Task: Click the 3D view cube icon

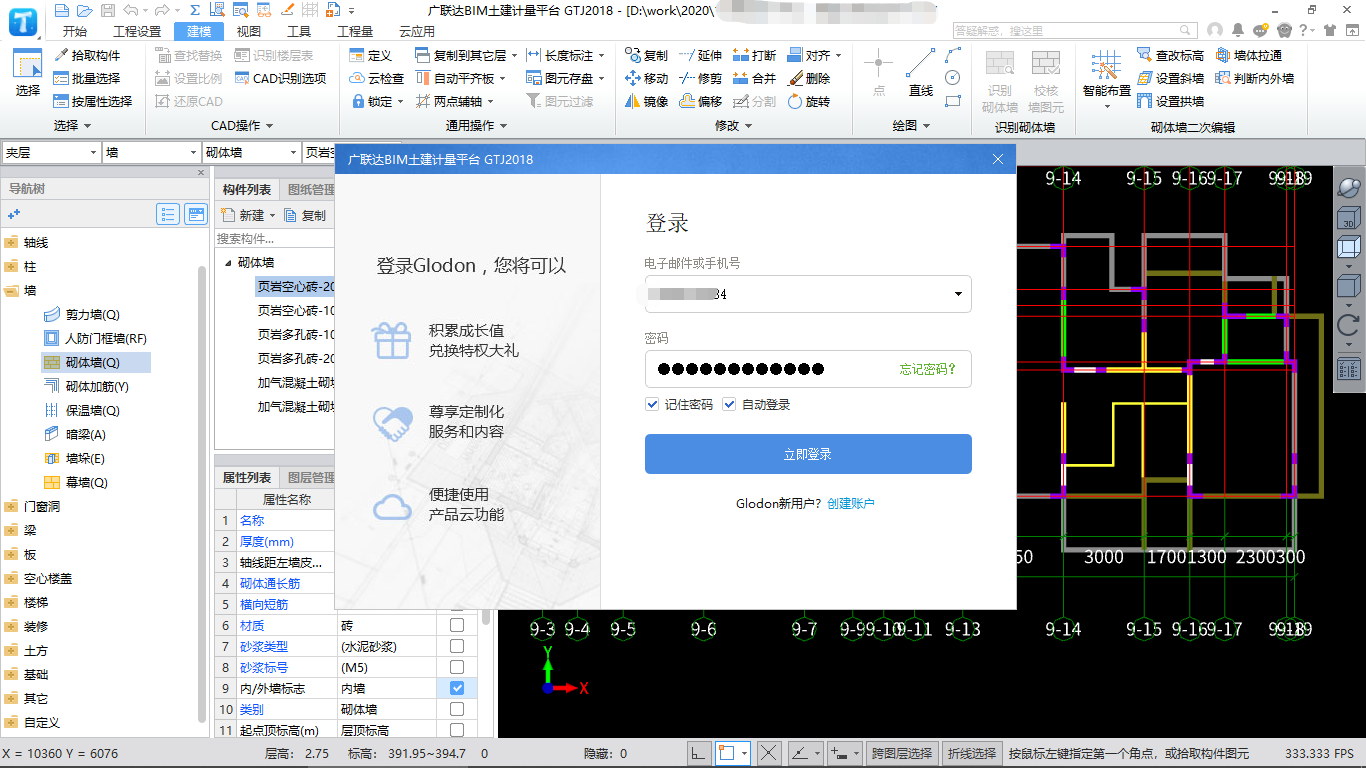Action: tap(1348, 219)
